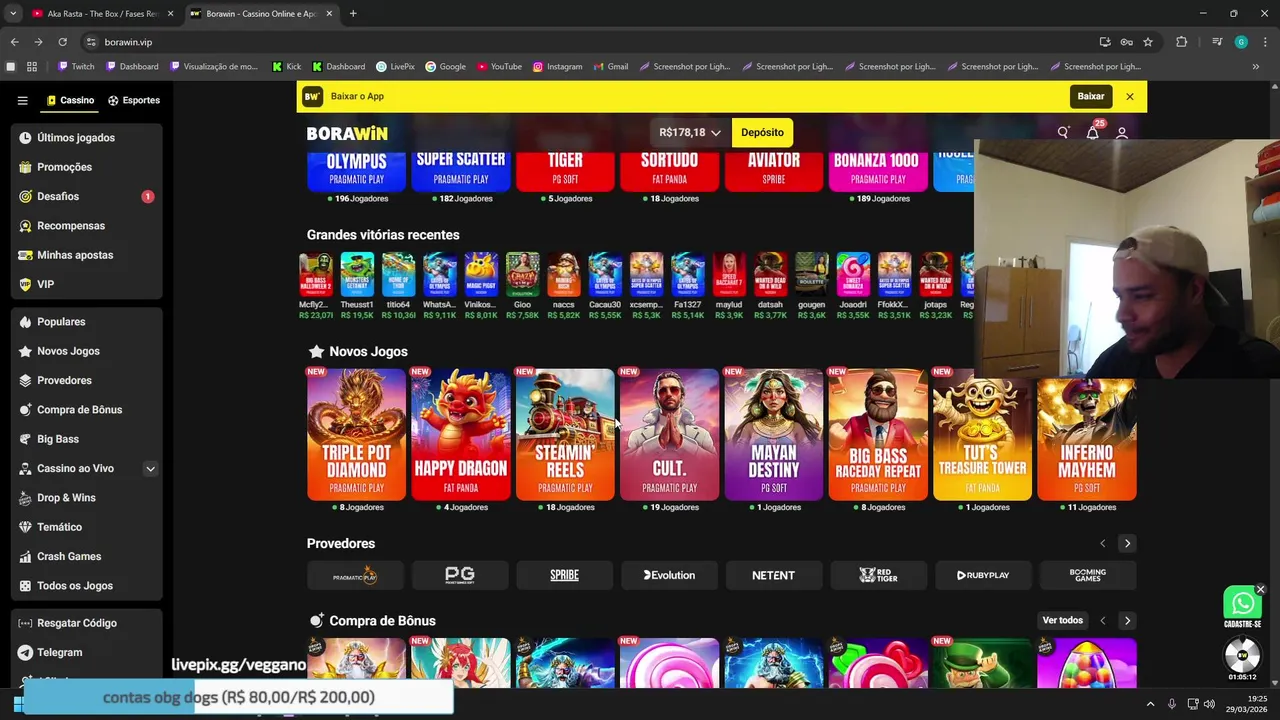Open Triple Pot Diamond game

point(356,434)
